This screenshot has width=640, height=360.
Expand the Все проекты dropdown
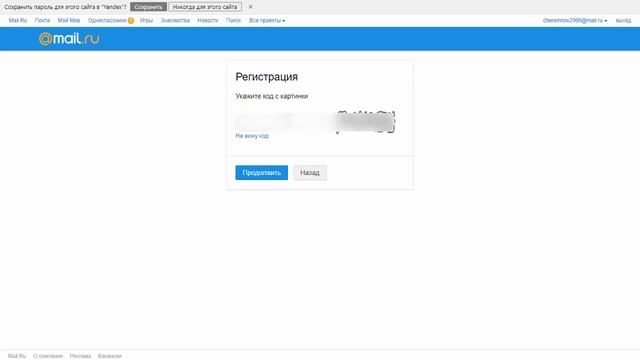click(267, 20)
